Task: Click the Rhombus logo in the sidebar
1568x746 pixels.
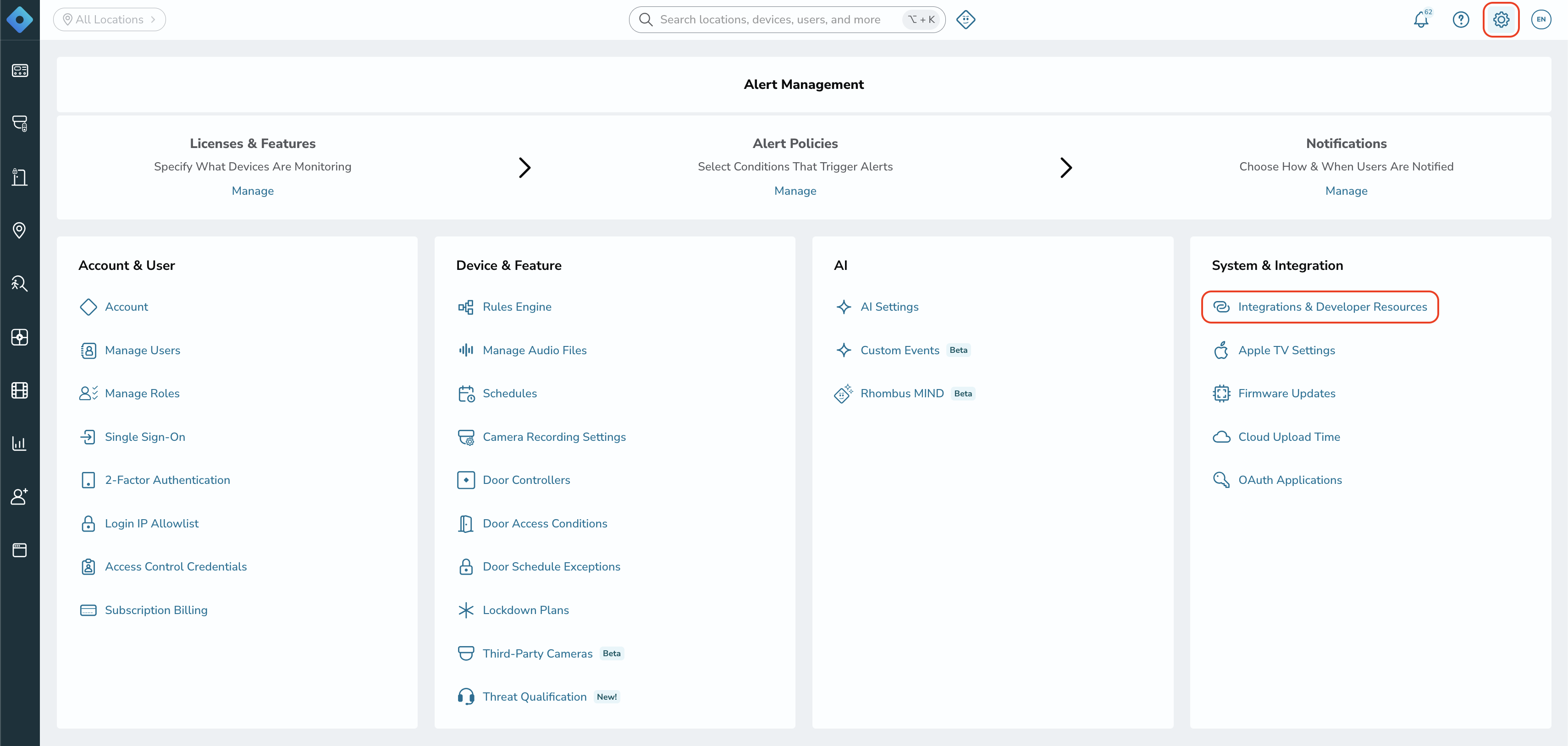Action: coord(19,19)
